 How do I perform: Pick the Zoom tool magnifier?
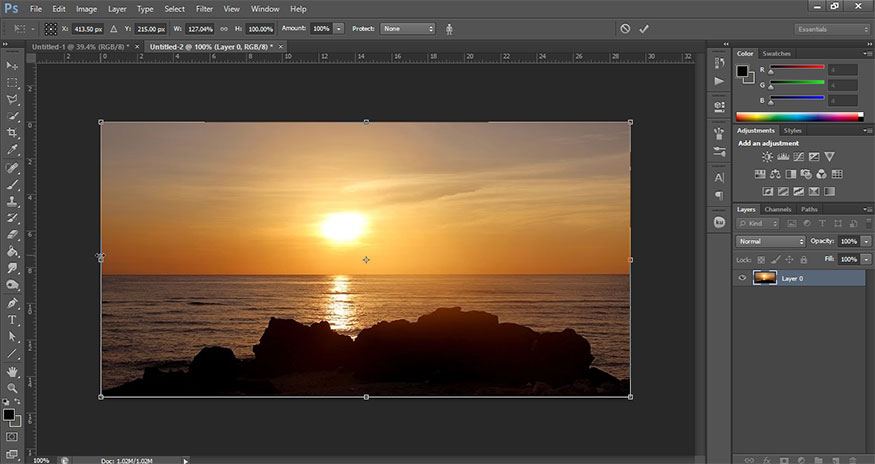coord(13,388)
